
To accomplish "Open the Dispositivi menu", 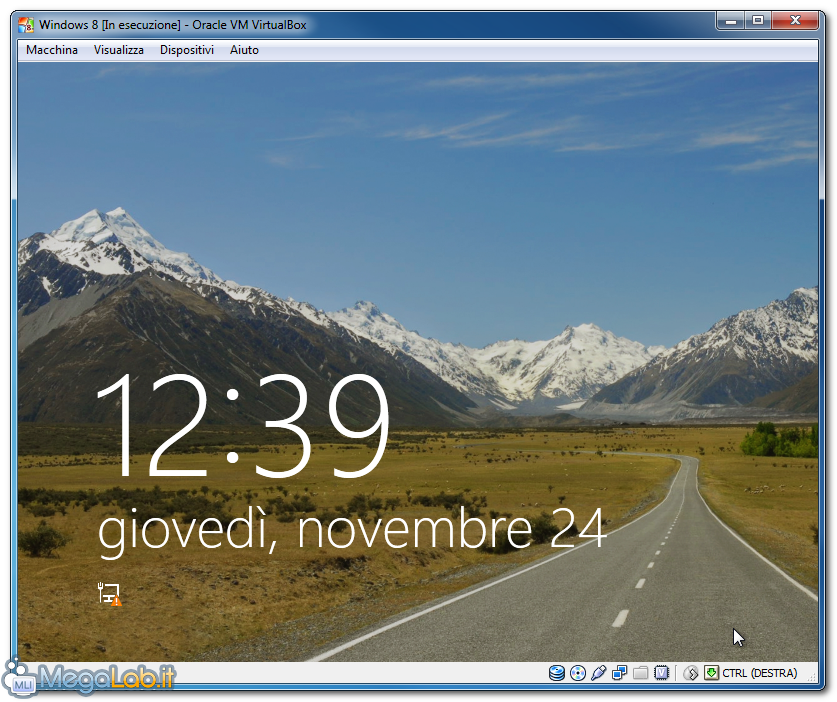I will point(187,50).
